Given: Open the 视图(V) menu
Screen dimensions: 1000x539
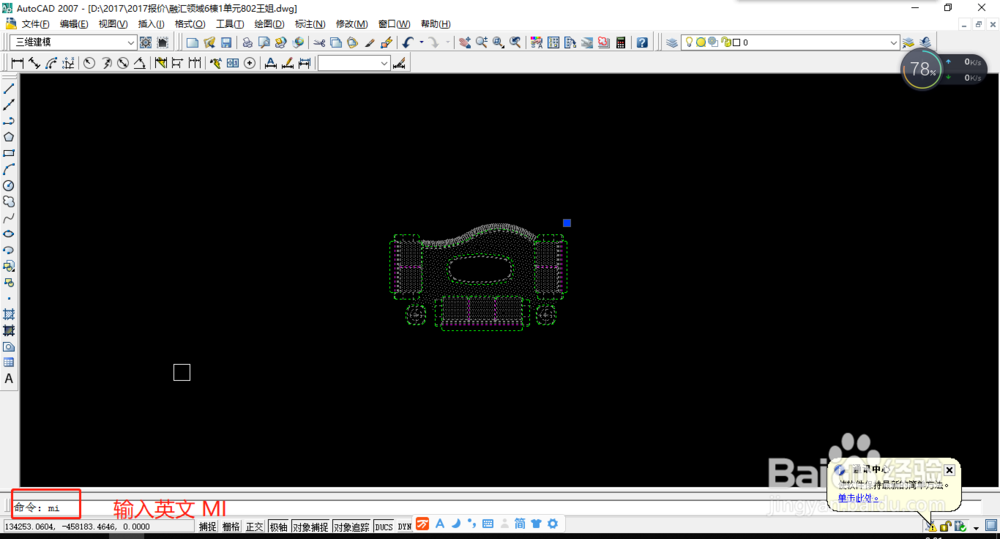Looking at the screenshot, I should 113,24.
